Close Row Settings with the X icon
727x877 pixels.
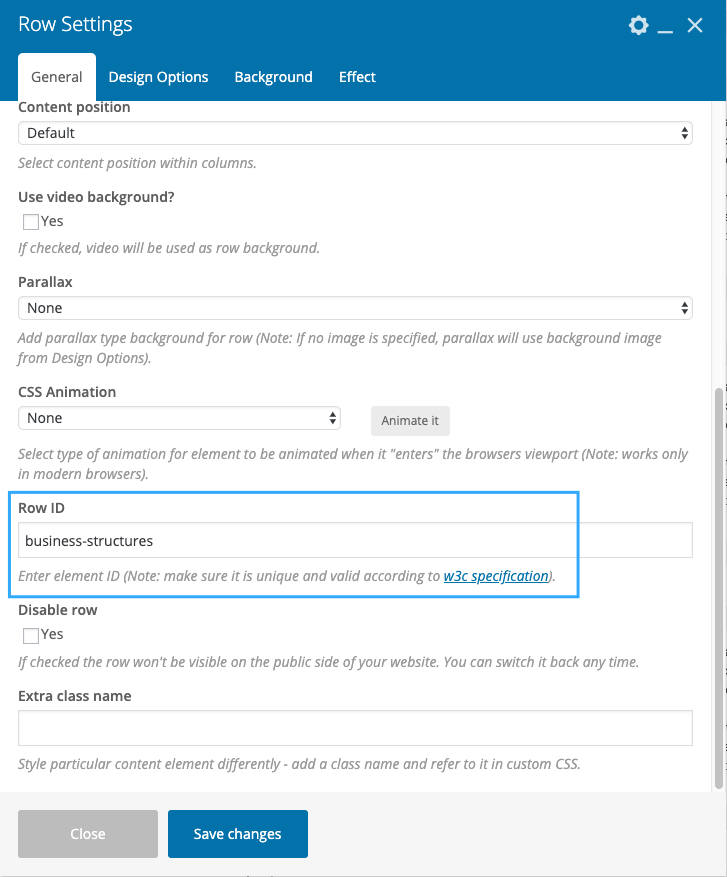695,25
